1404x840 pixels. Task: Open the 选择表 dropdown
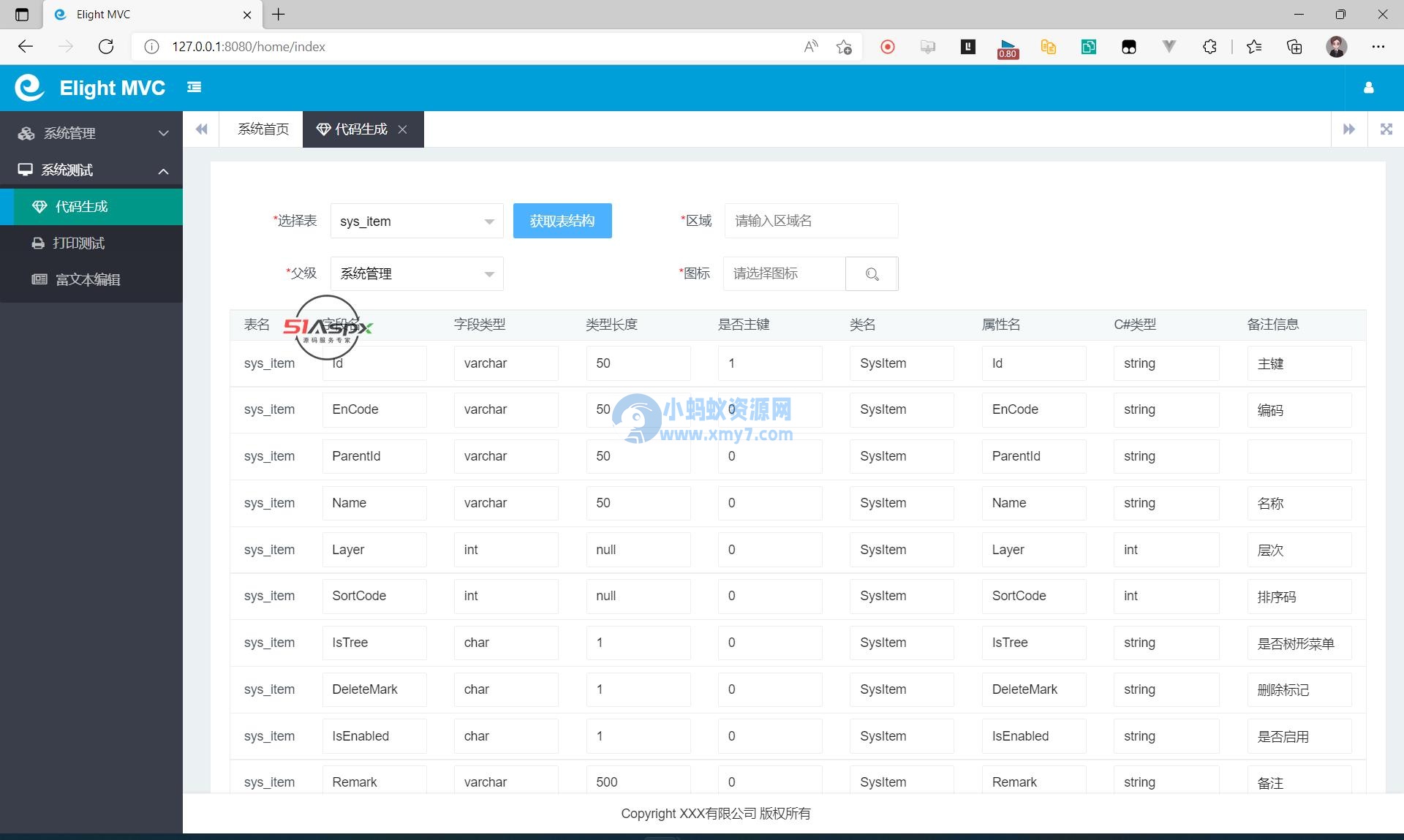(x=417, y=221)
